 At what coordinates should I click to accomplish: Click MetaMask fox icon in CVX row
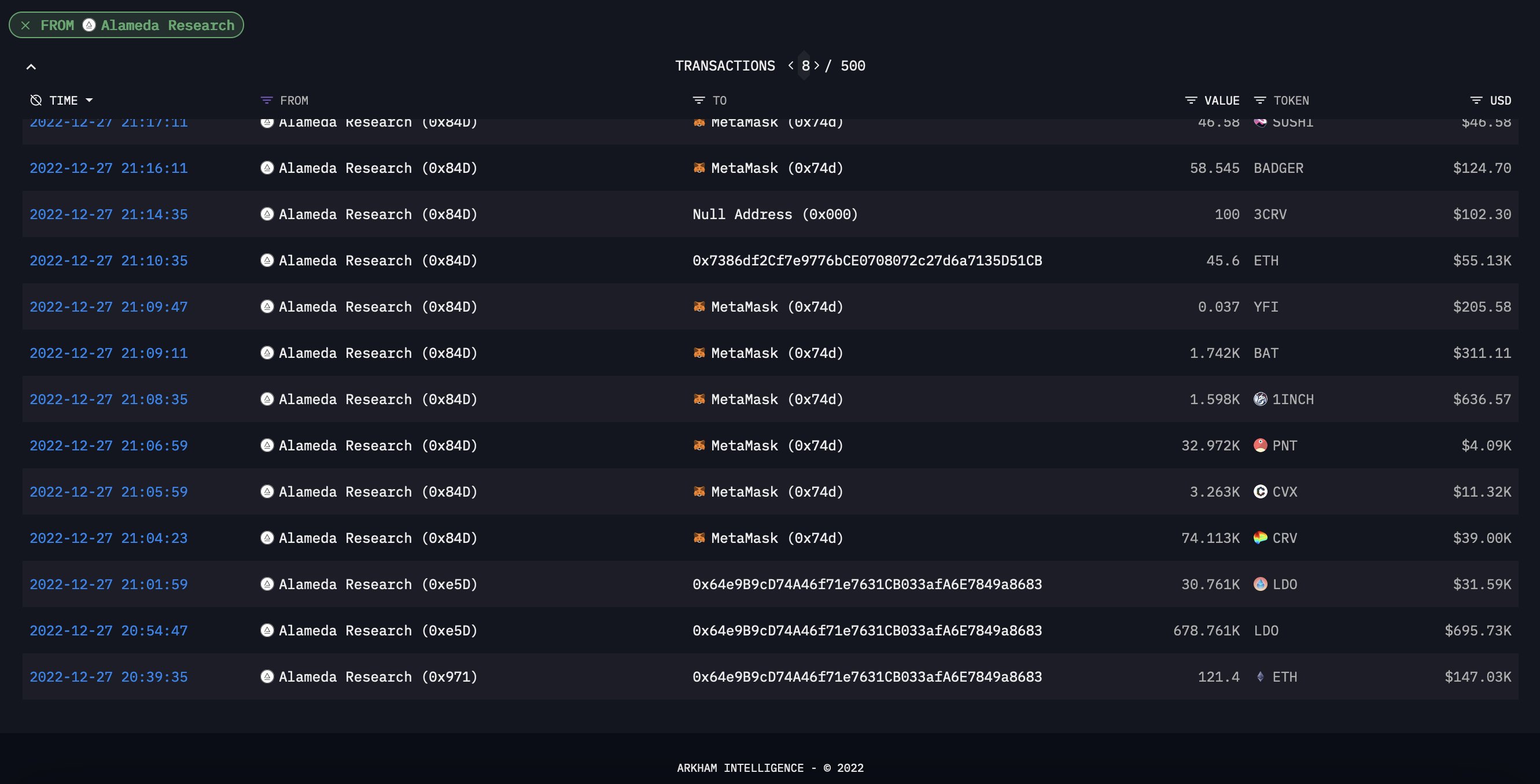tap(699, 492)
